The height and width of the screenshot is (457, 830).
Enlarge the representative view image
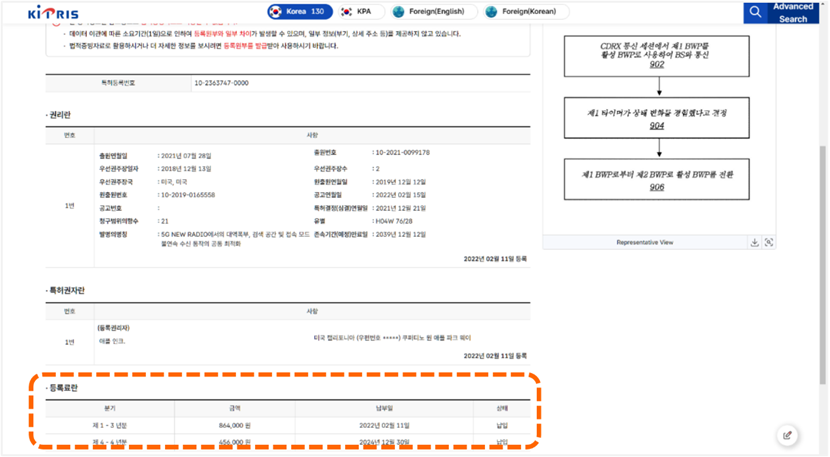[769, 242]
